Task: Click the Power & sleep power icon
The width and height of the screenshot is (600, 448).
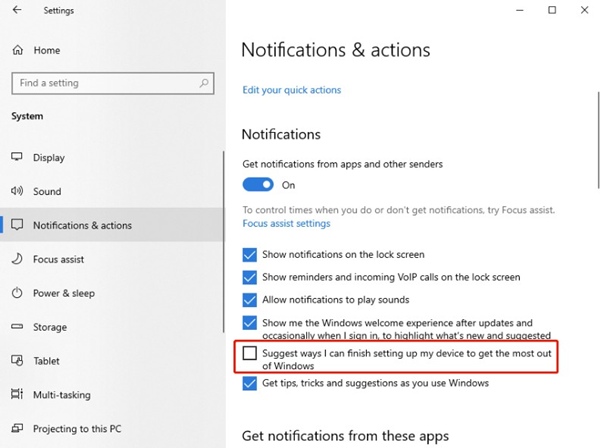Action: tap(17, 293)
